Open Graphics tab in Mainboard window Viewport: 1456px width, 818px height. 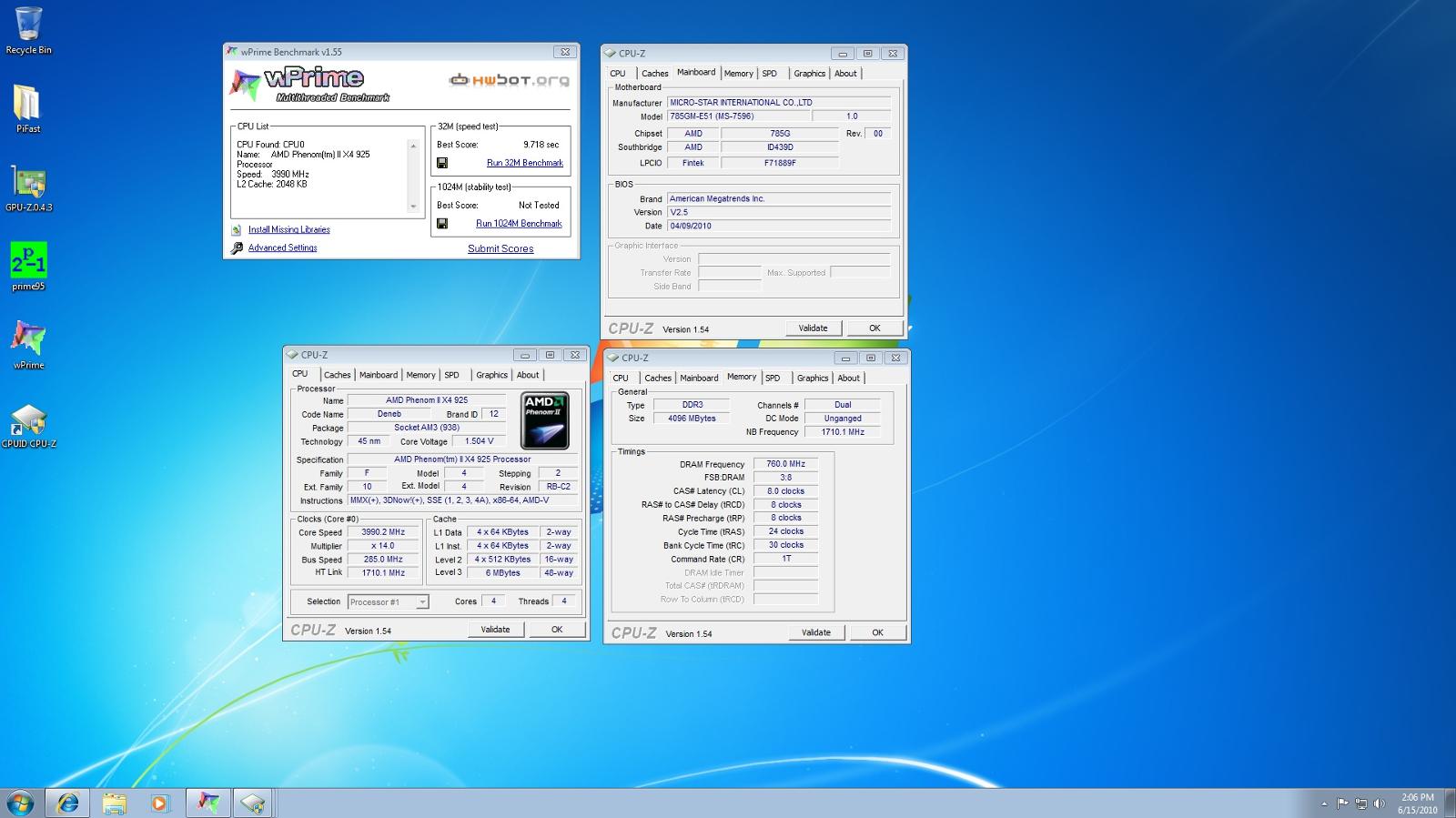tap(810, 74)
